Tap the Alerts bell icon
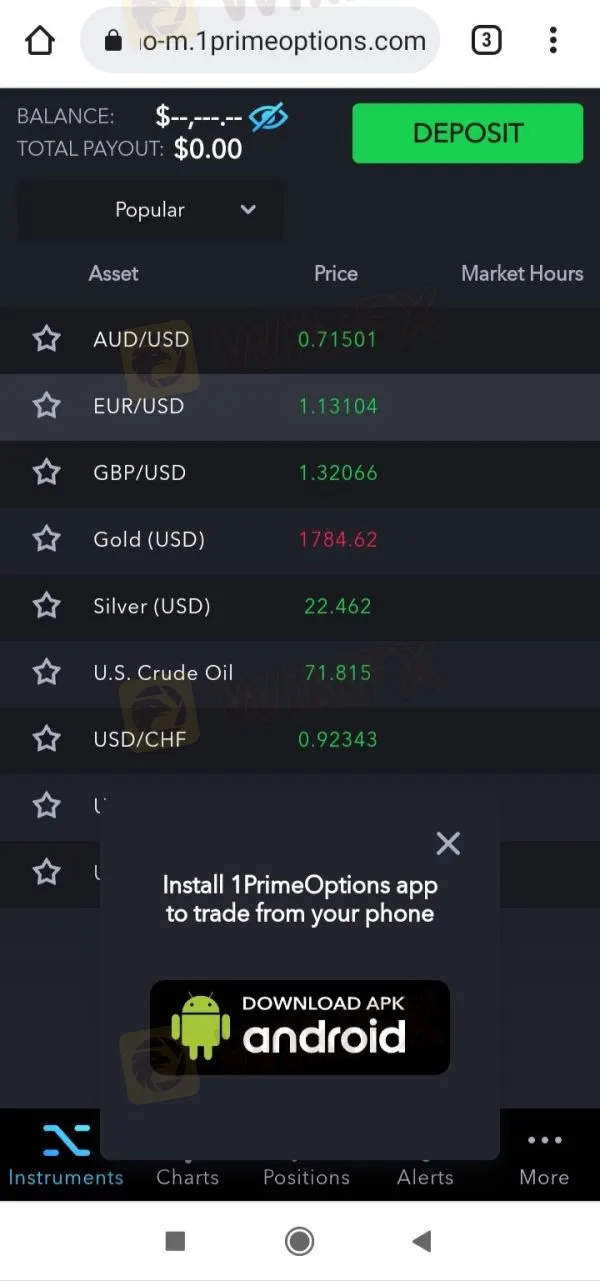The image size is (600, 1281). coord(424,1140)
